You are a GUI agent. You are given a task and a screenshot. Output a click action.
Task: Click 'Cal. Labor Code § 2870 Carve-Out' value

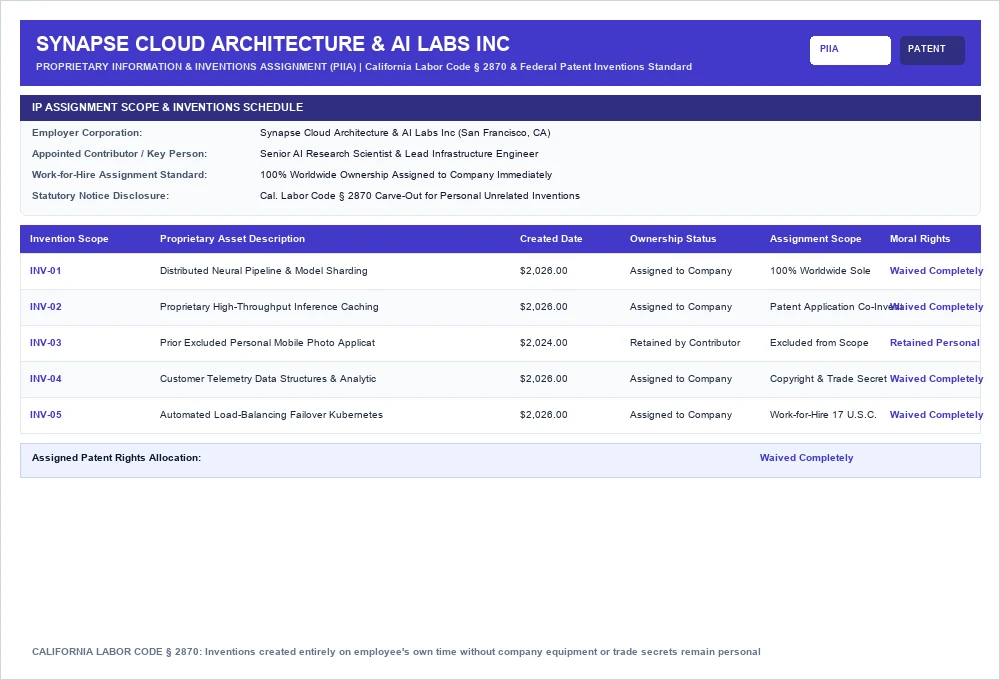click(x=420, y=196)
